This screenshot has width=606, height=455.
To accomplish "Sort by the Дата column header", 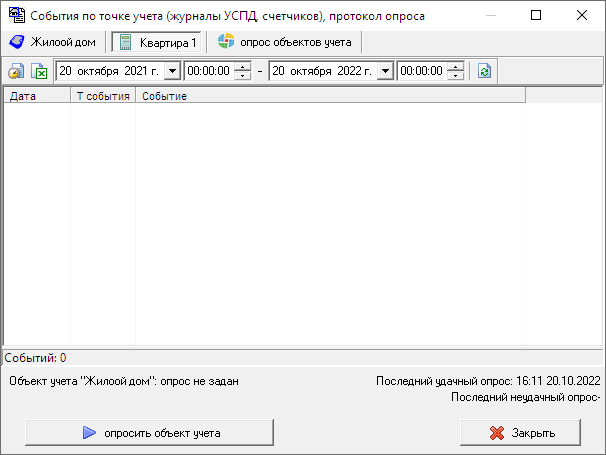I will pyautogui.click(x=37, y=96).
